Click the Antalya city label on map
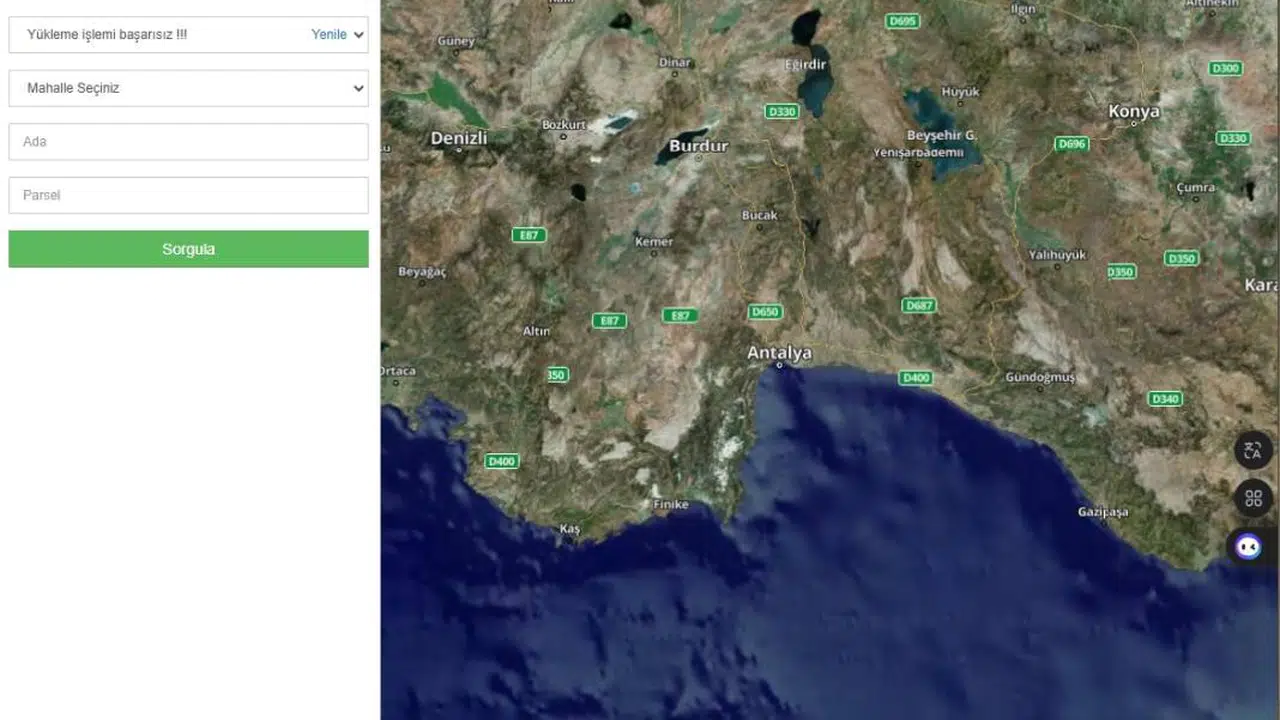Screen dimensions: 1280x720 coord(779,353)
